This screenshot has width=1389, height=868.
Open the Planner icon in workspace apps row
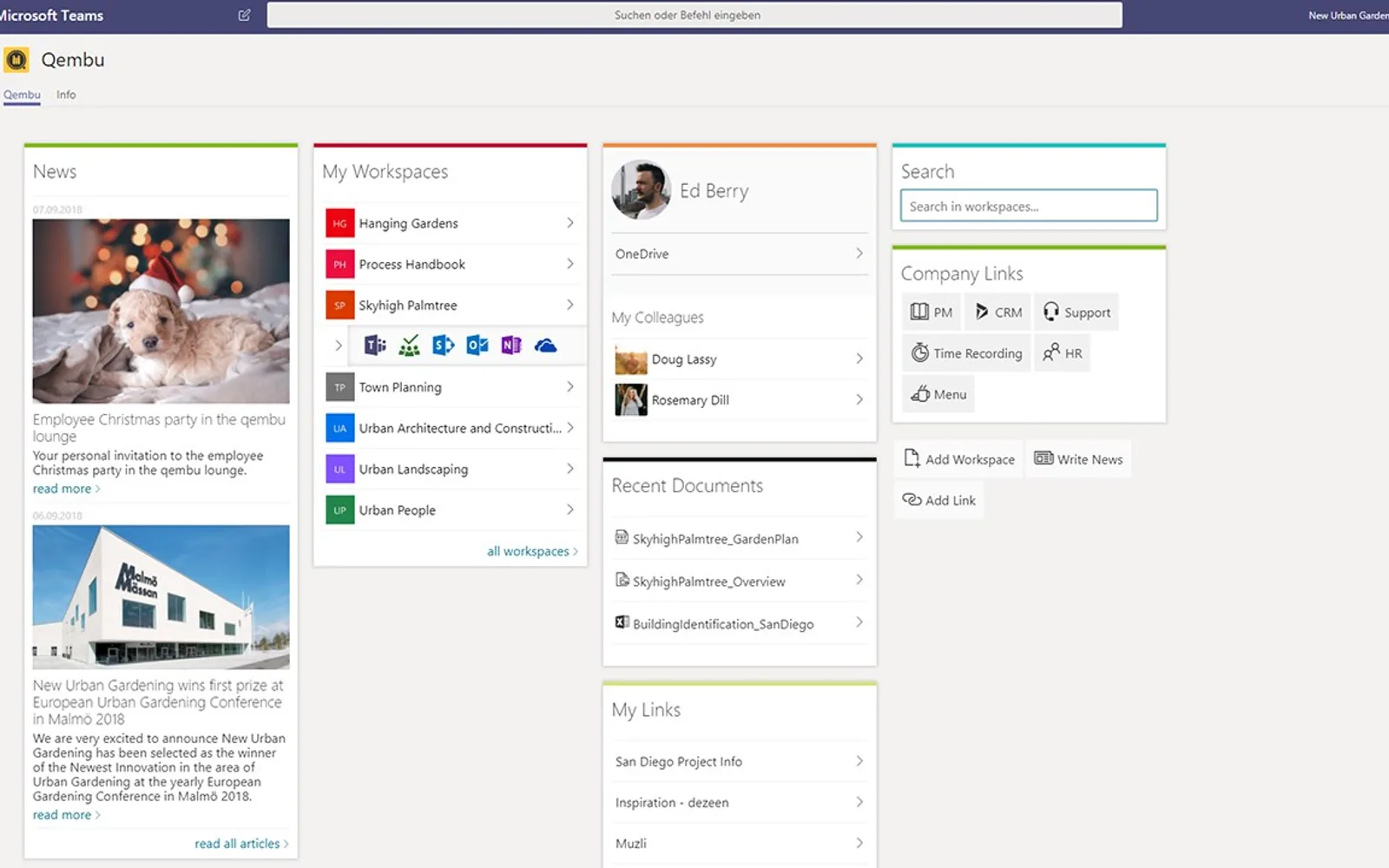[x=409, y=345]
